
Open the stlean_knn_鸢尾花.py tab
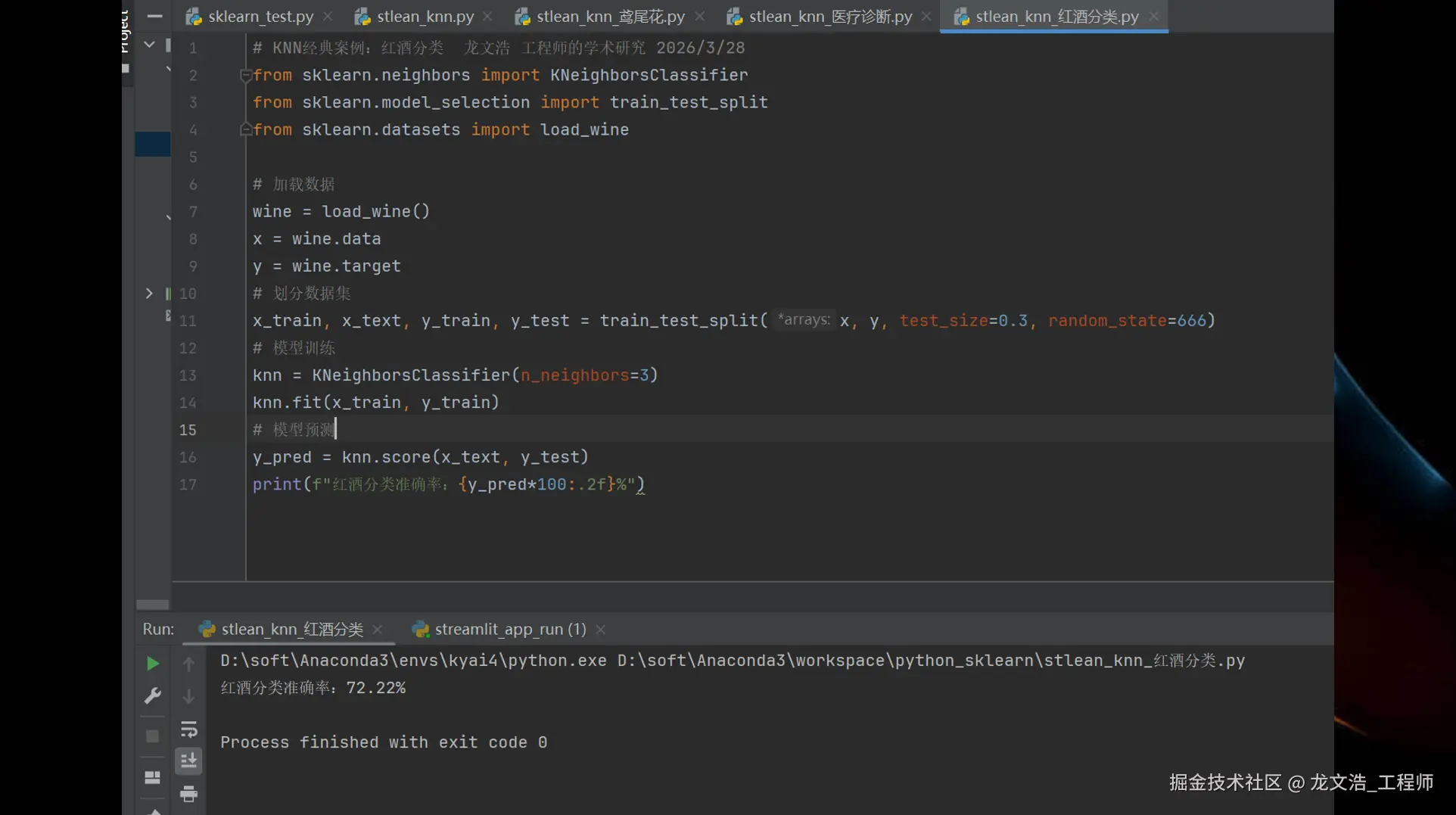tap(611, 17)
